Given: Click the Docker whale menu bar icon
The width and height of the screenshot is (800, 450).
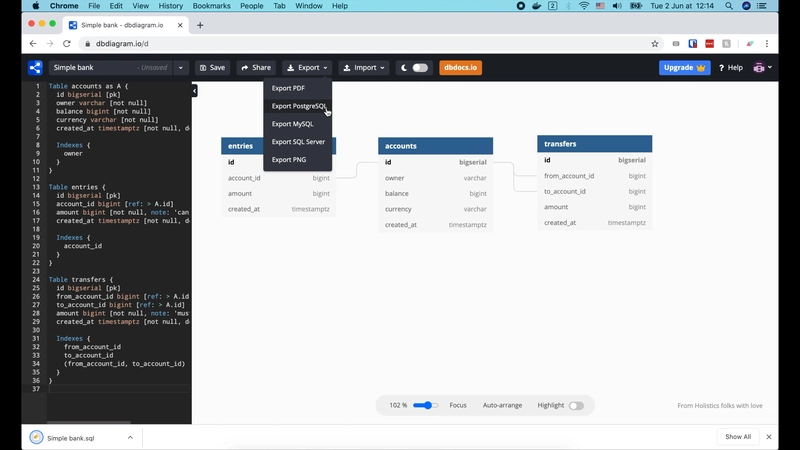Looking at the screenshot, I should point(537,6).
